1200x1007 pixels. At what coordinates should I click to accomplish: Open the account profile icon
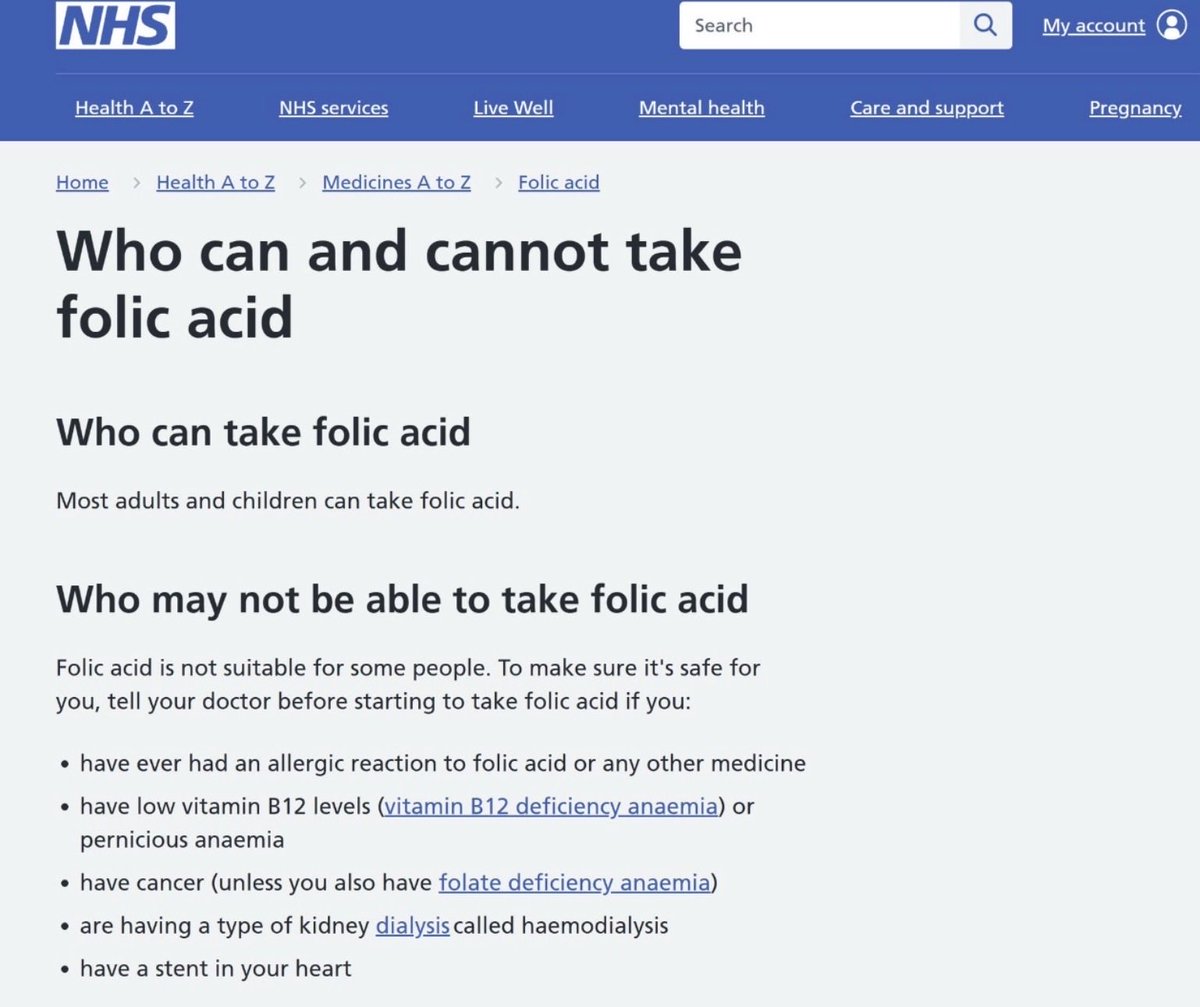pyautogui.click(x=1171, y=25)
